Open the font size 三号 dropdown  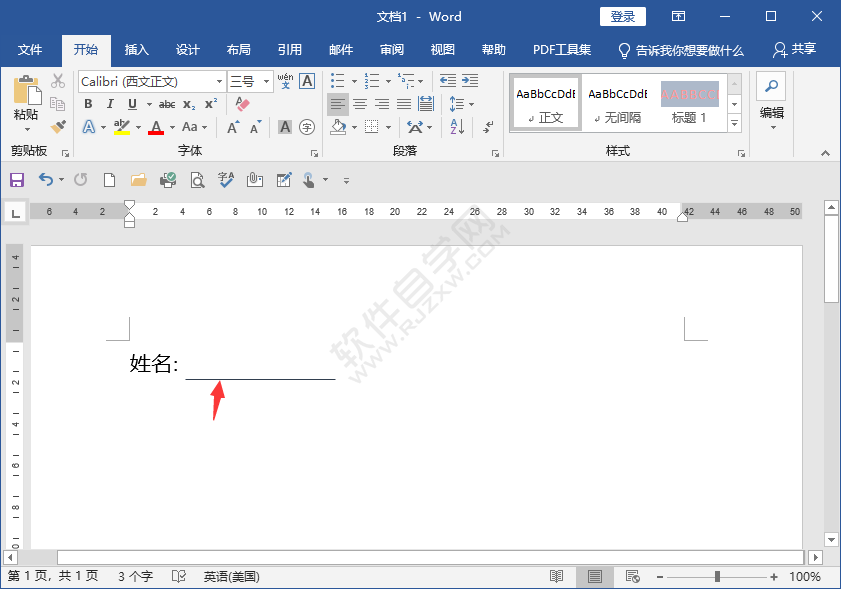click(x=267, y=82)
